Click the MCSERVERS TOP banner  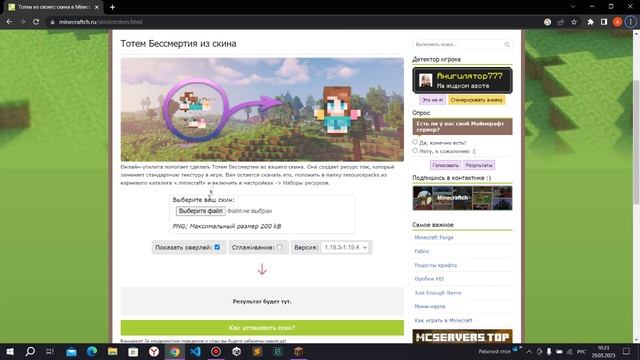[462, 337]
